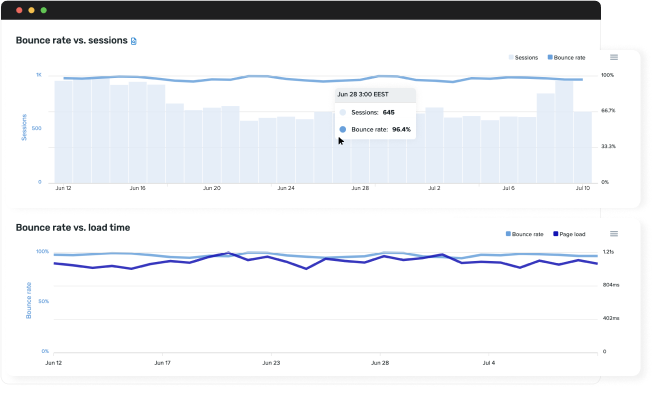
Task: Click the vertical Sessions axis title
Action: point(24,127)
